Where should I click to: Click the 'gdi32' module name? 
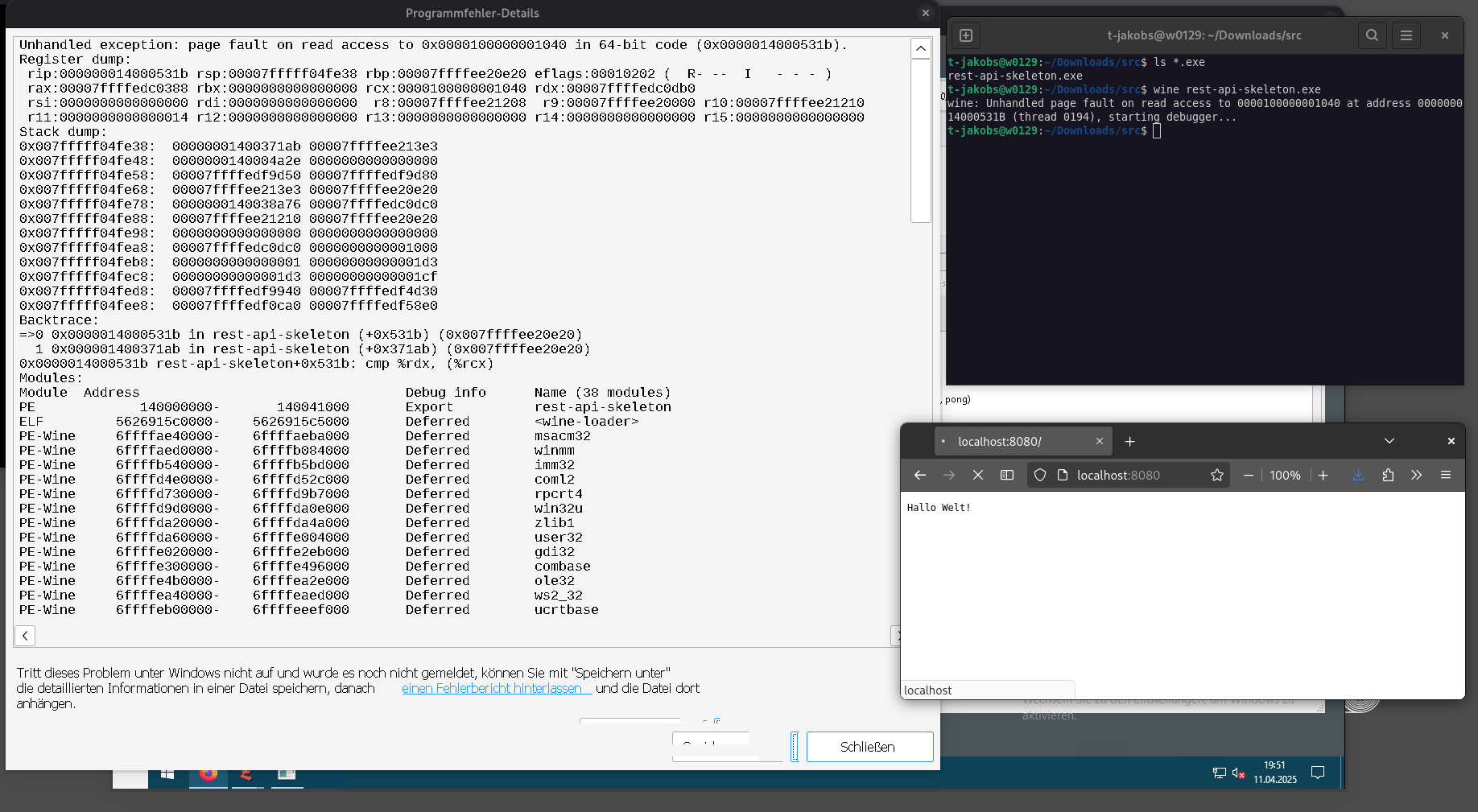click(555, 552)
